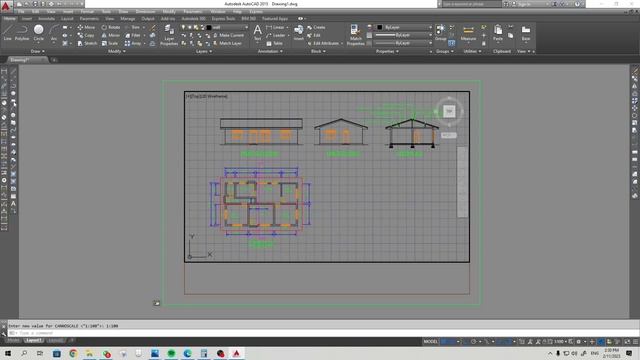The image size is (640, 360).
Task: Select the Line tool in Draw panel
Action: pos(7,32)
